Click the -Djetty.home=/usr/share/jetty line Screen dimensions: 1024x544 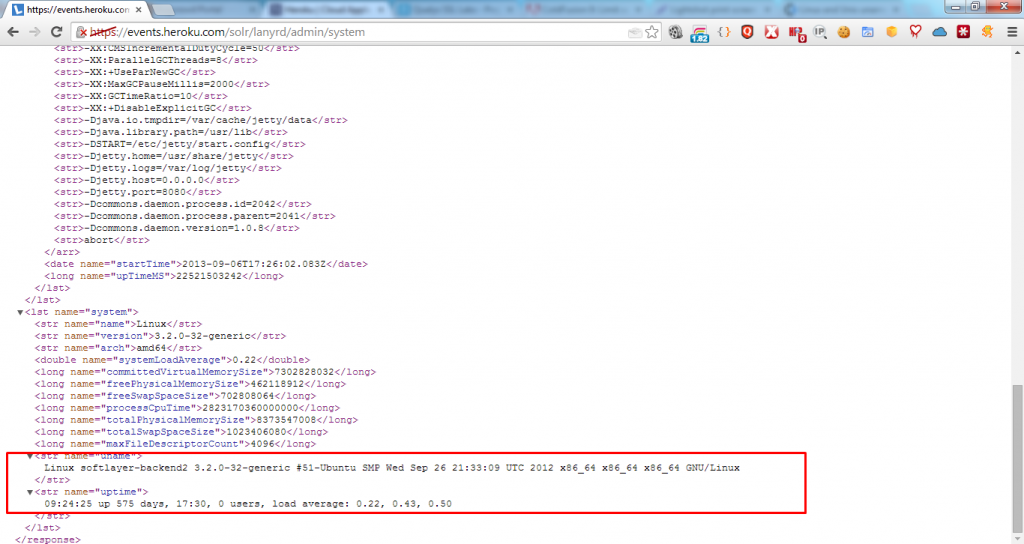point(174,156)
